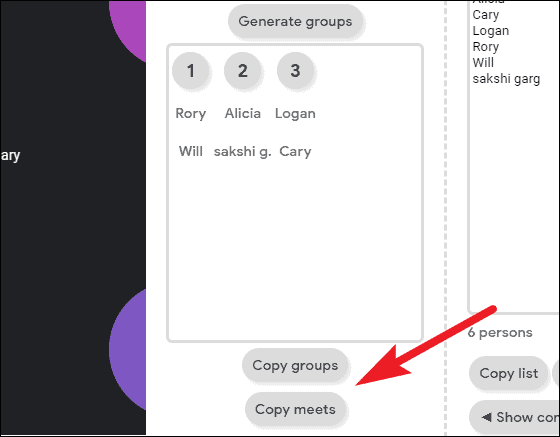The height and width of the screenshot is (437, 560).
Task: Click sakshi garg in the persons list
Action: (x=506, y=79)
